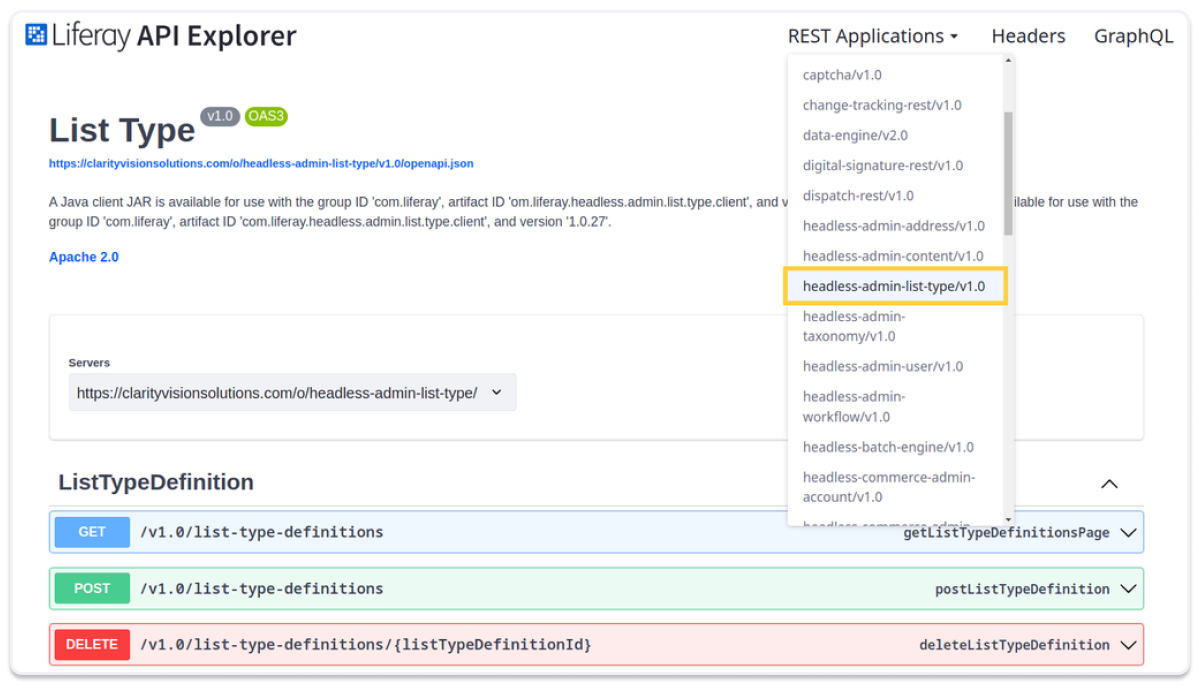This screenshot has width=1200, height=685.
Task: Click the OAS3 badge
Action: tap(266, 116)
